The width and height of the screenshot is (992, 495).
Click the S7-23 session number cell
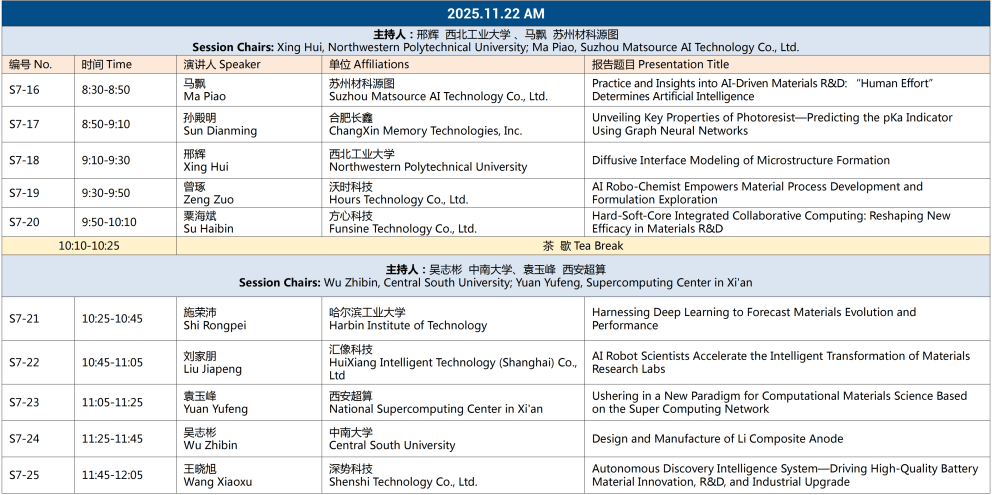click(x=25, y=402)
